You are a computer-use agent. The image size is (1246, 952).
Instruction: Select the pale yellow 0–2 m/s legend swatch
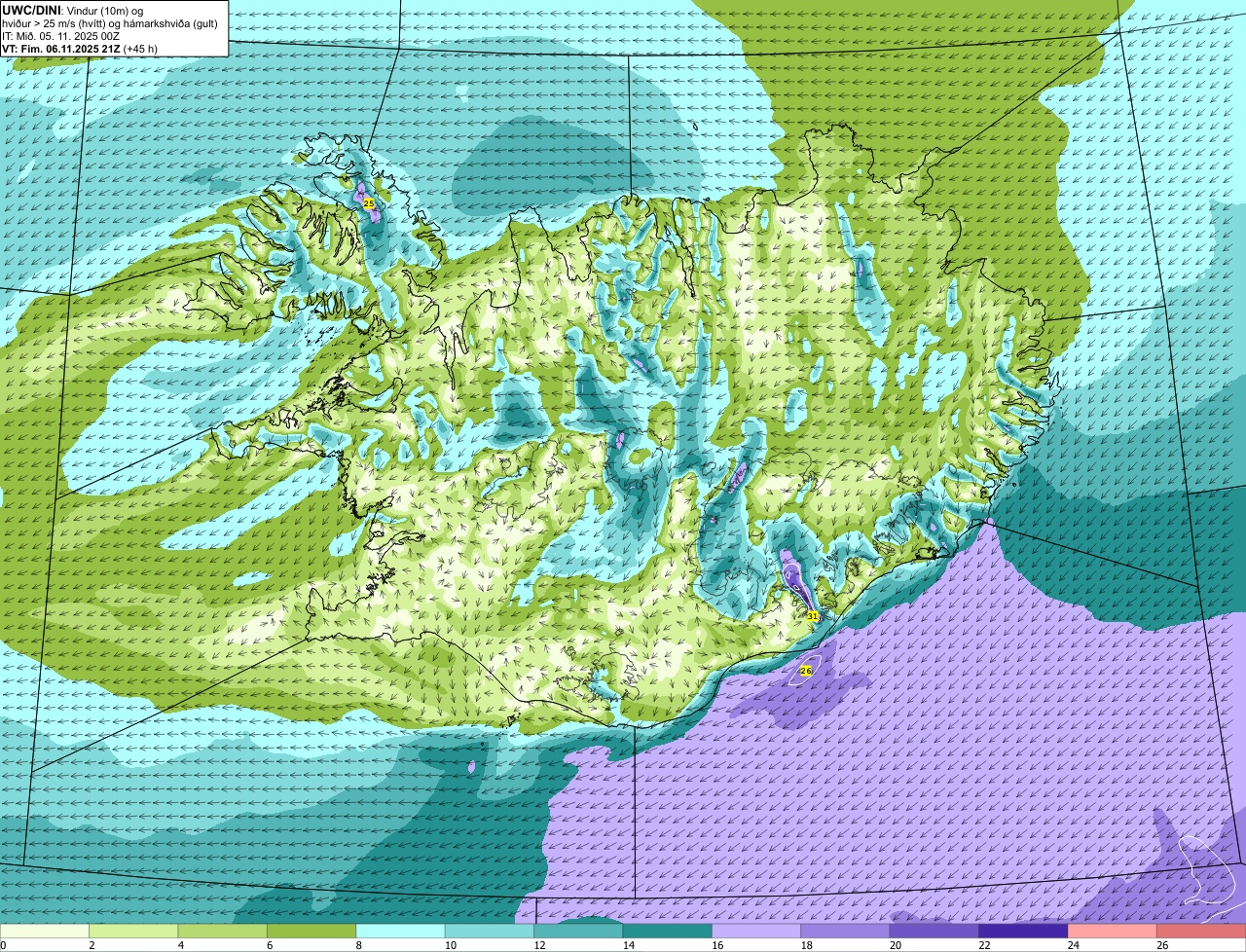[x=45, y=932]
